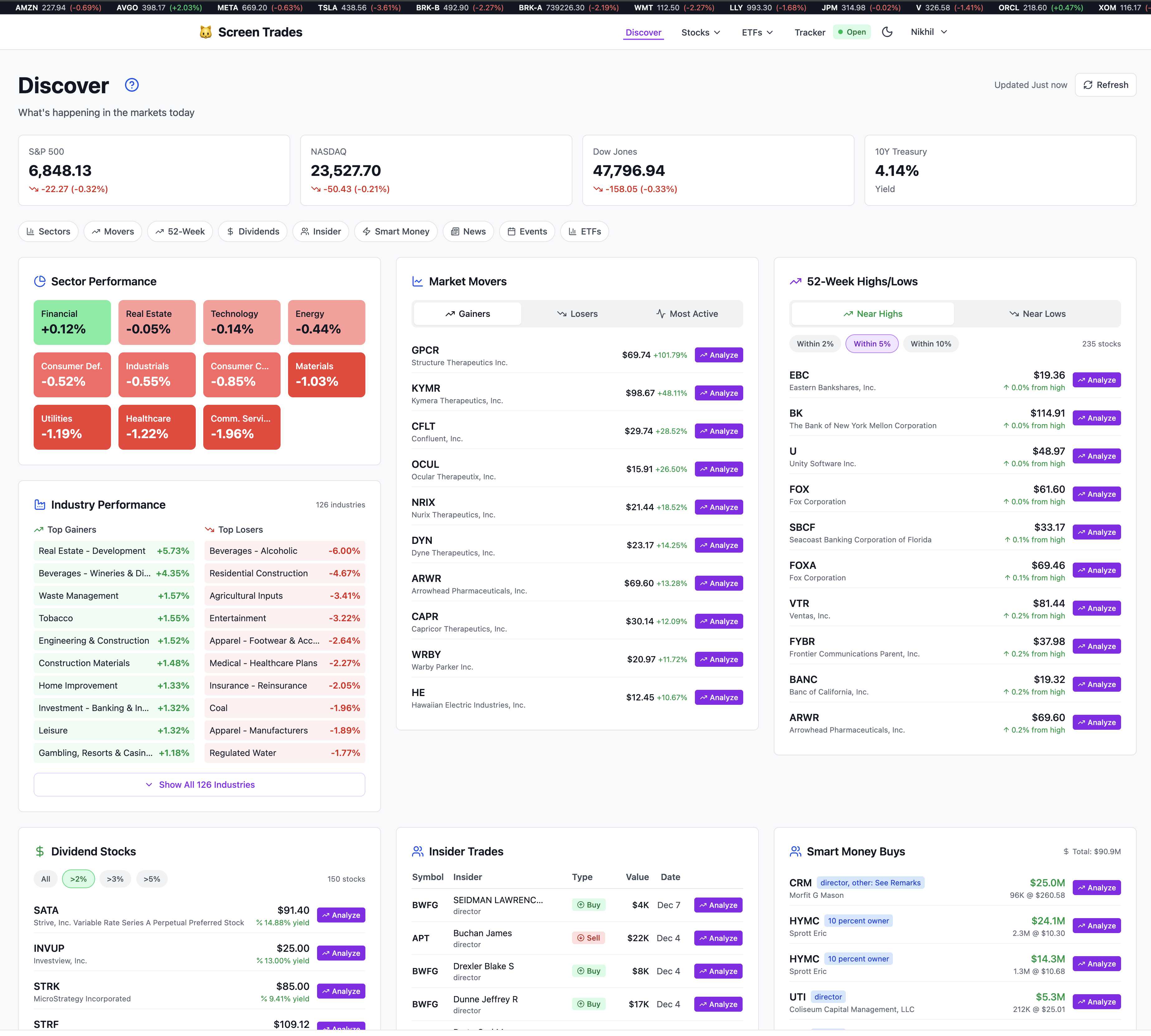Image resolution: width=1151 pixels, height=1036 pixels.
Task: Select the >3% dividend yield filter
Action: (115, 879)
